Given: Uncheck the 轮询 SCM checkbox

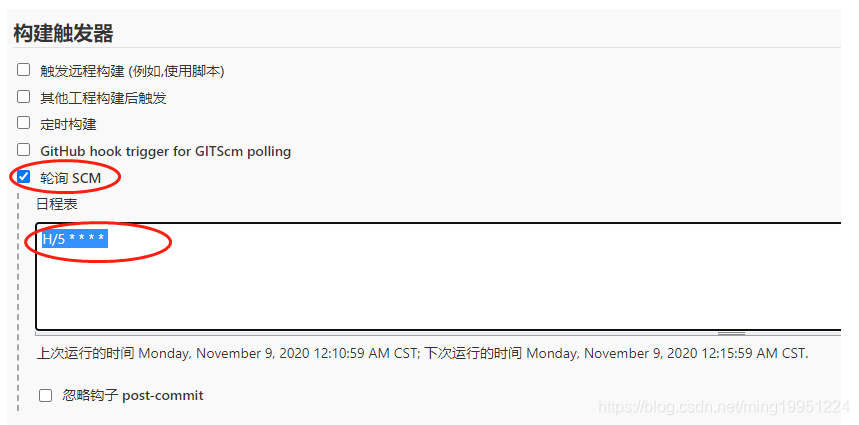Looking at the screenshot, I should tap(24, 177).
